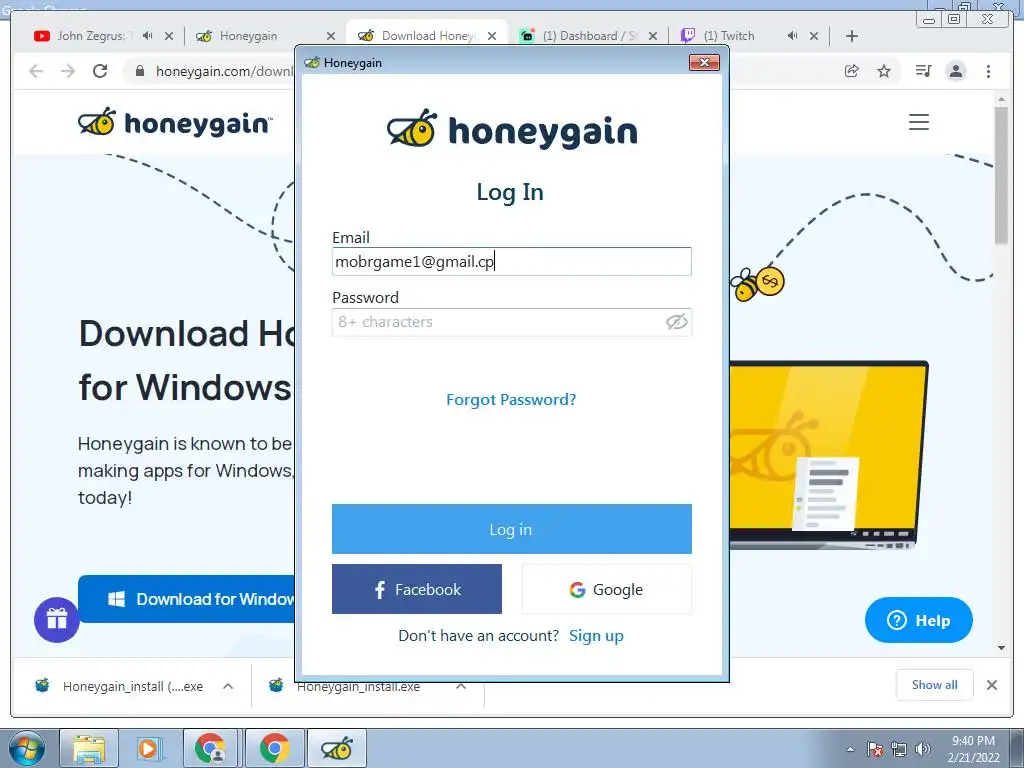
Task: Open Chrome with profile badge in taskbar
Action: coord(210,748)
